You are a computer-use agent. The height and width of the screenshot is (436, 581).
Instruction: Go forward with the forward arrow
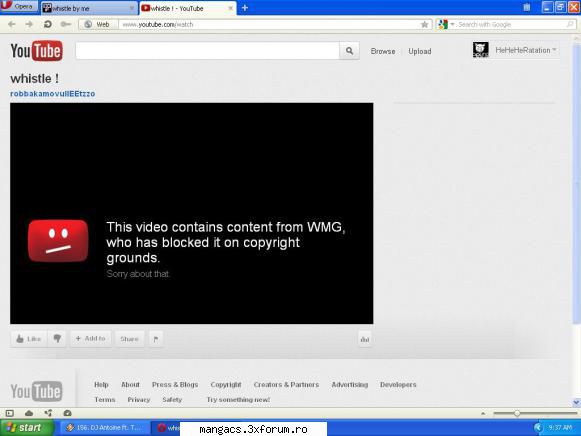(29, 24)
